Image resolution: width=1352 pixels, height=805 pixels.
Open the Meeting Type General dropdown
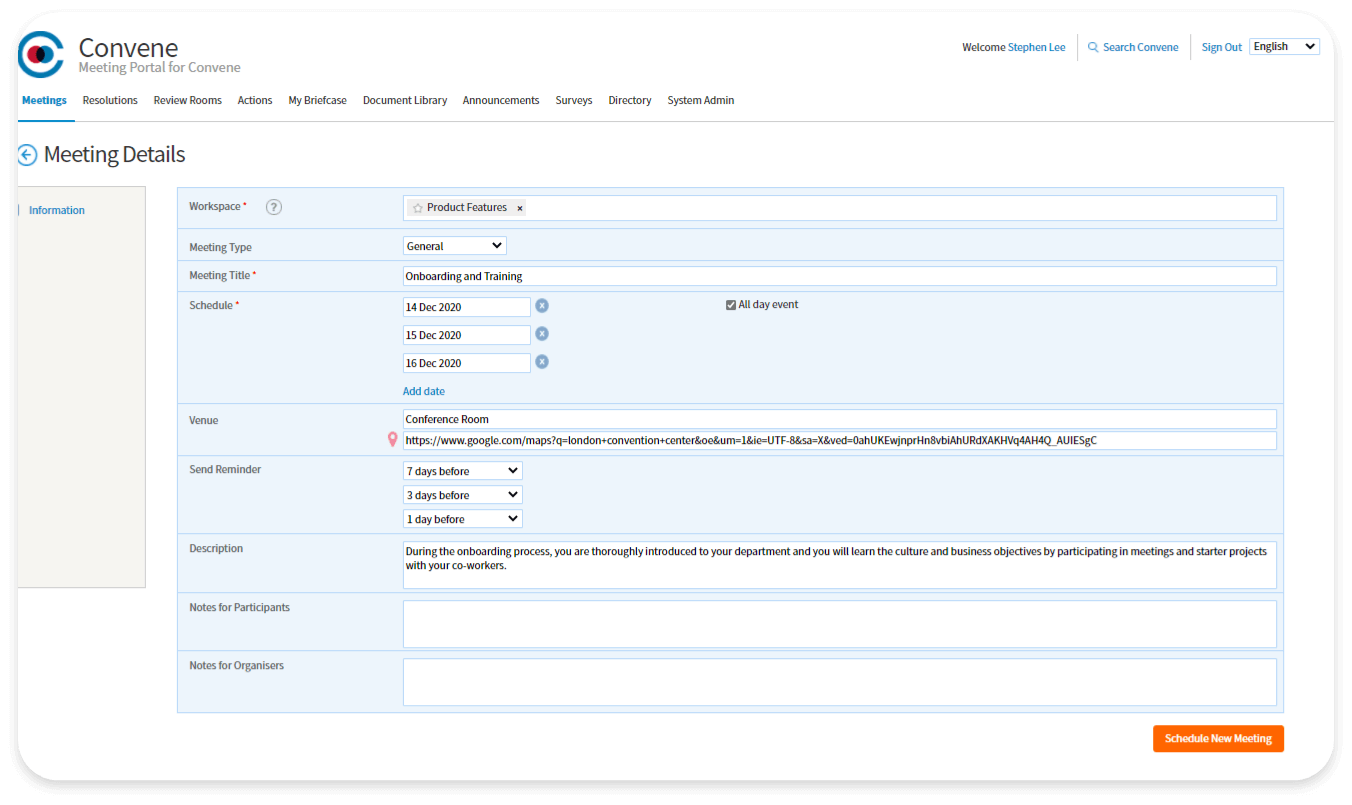click(x=454, y=246)
